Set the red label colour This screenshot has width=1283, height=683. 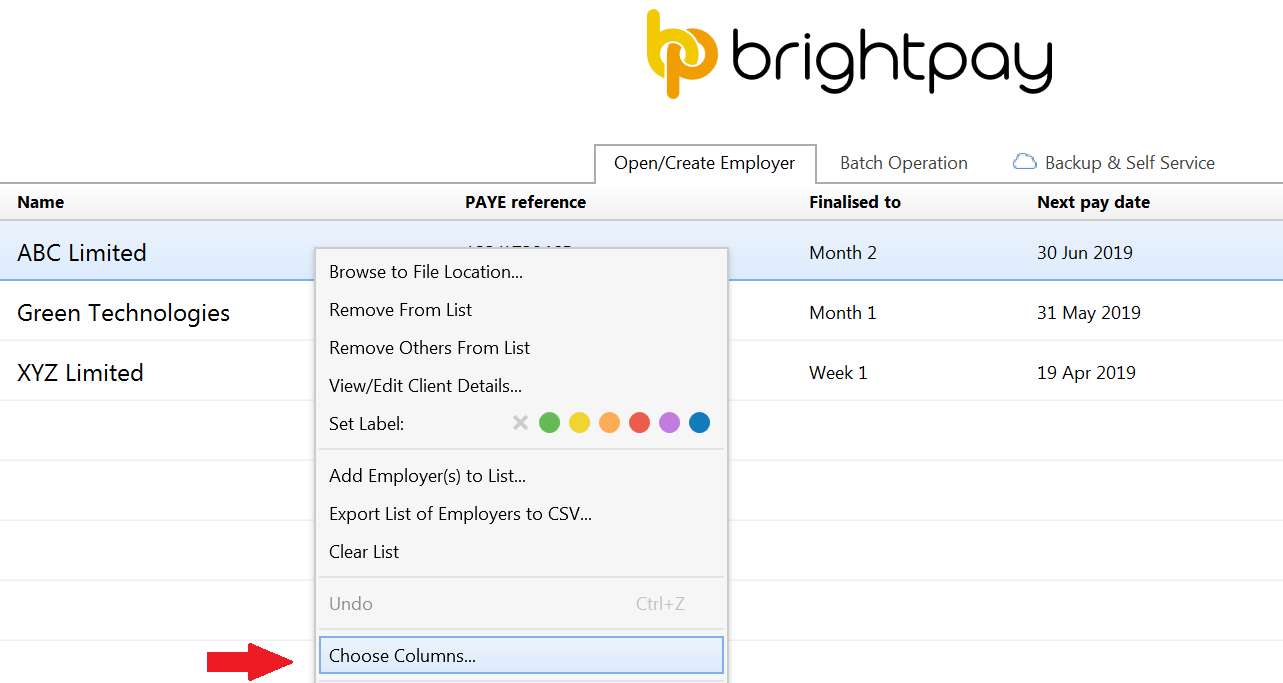pos(639,423)
